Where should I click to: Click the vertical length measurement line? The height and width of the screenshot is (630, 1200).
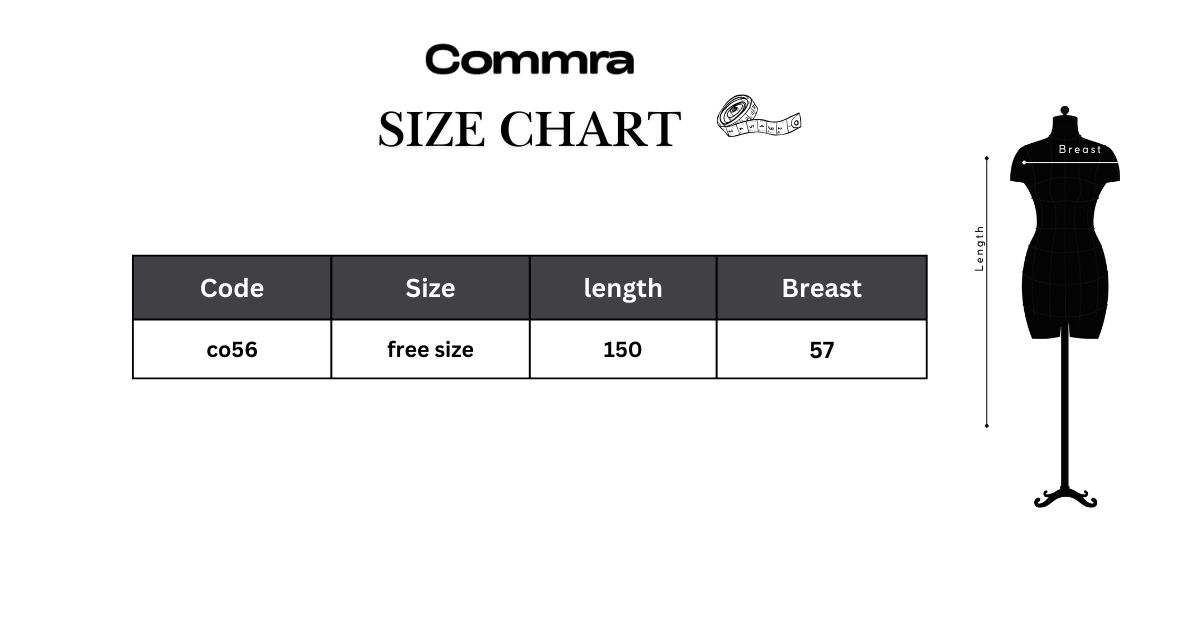[987, 292]
